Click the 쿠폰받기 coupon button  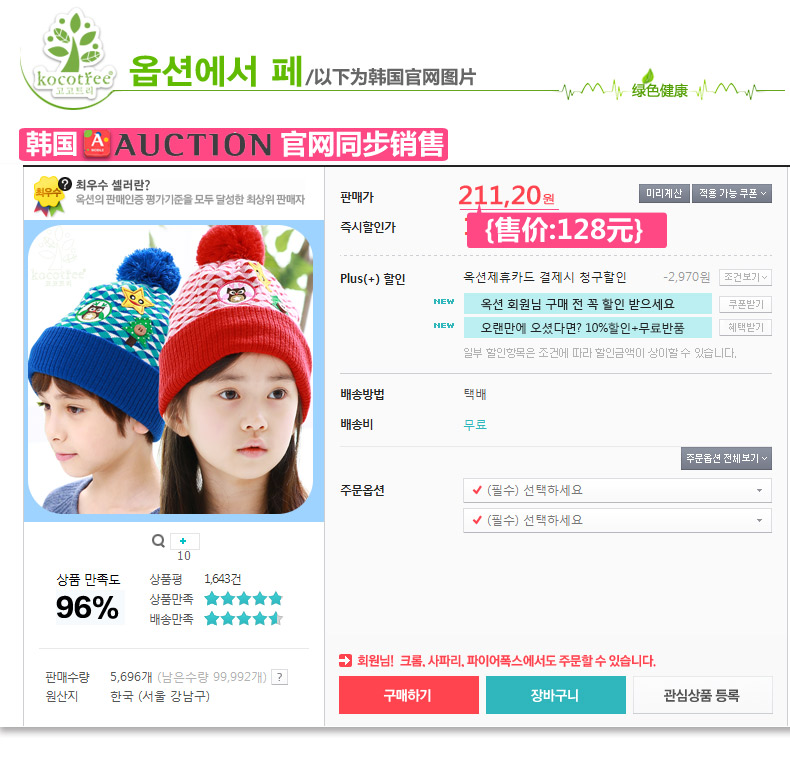745,304
